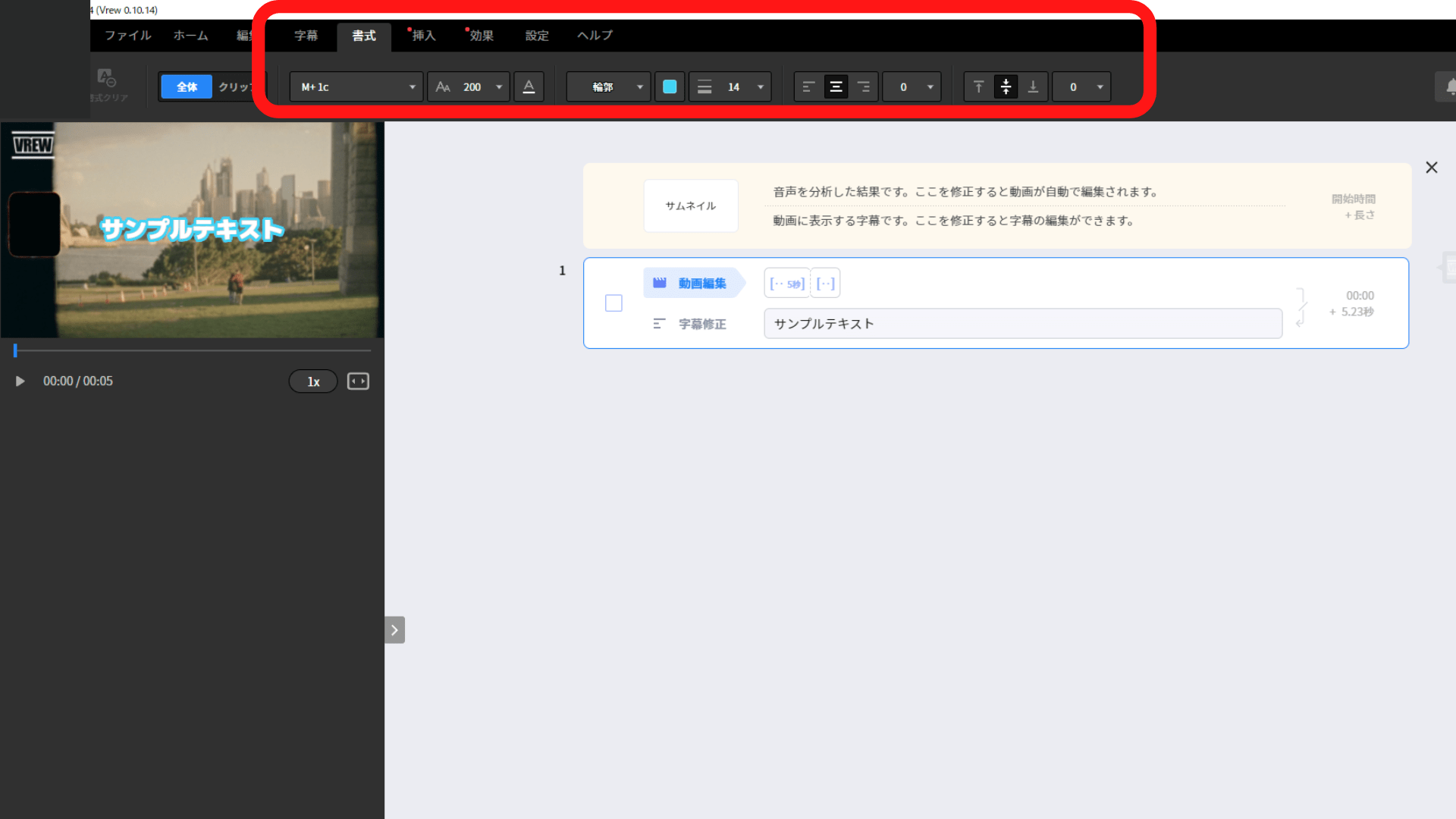
Task: Open the 字幕 menu tab
Action: [x=306, y=36]
